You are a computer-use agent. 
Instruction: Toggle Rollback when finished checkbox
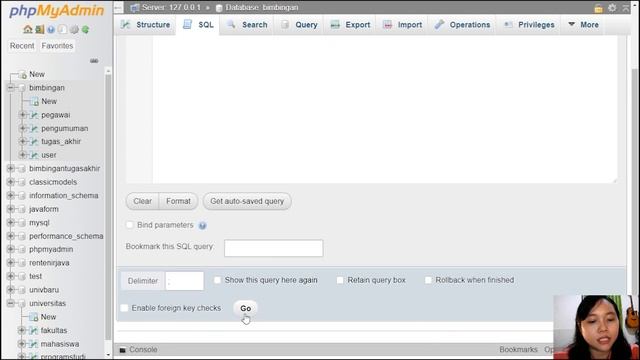428,280
